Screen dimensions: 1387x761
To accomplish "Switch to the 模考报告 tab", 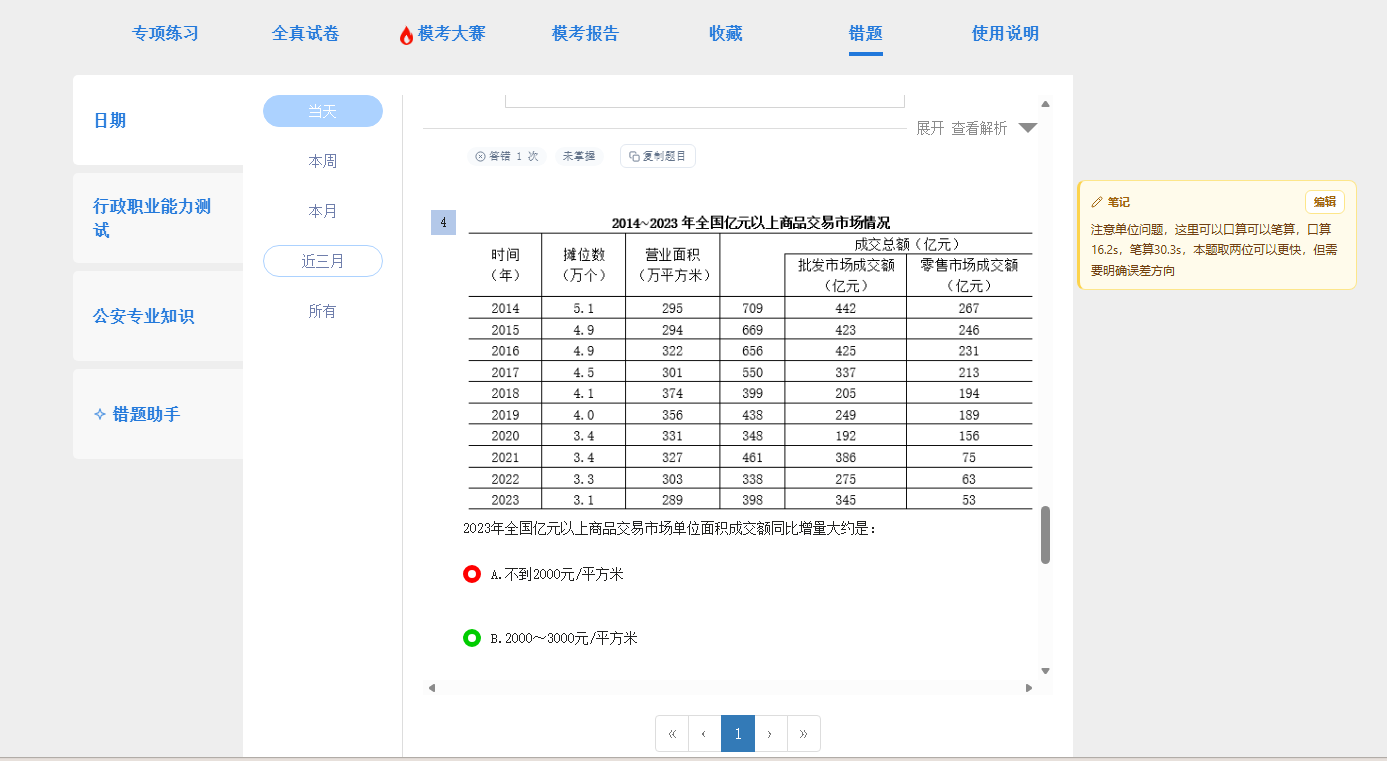I will (585, 33).
